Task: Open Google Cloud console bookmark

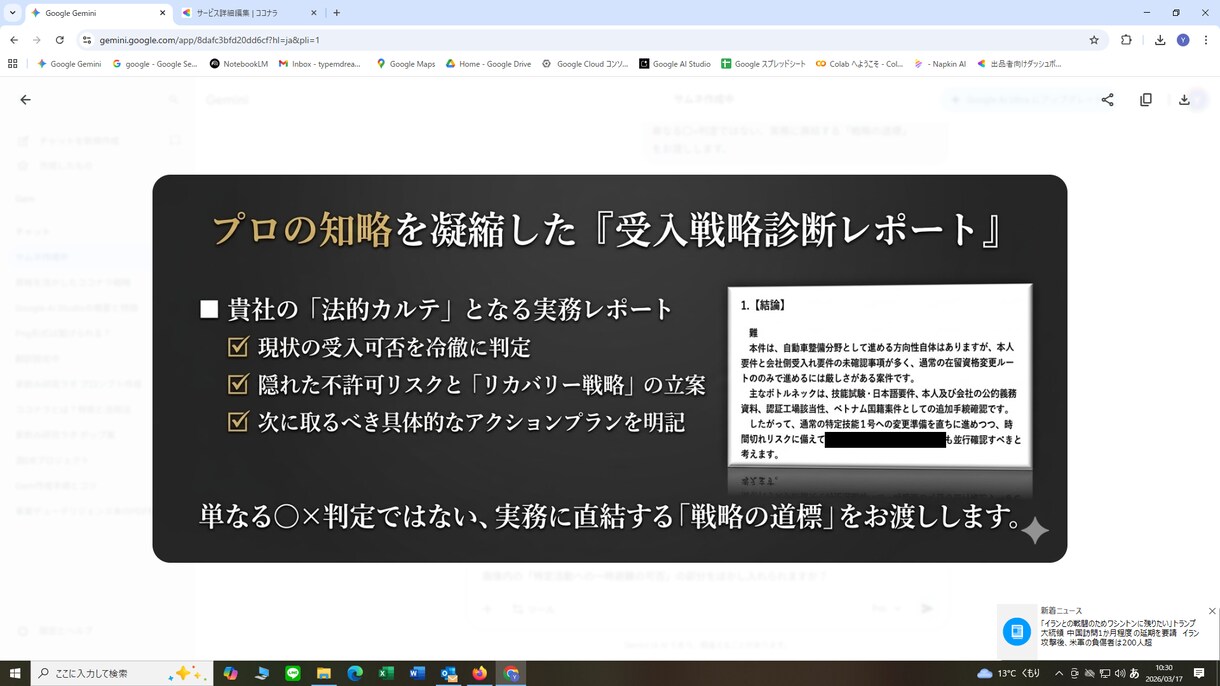Action: click(585, 63)
